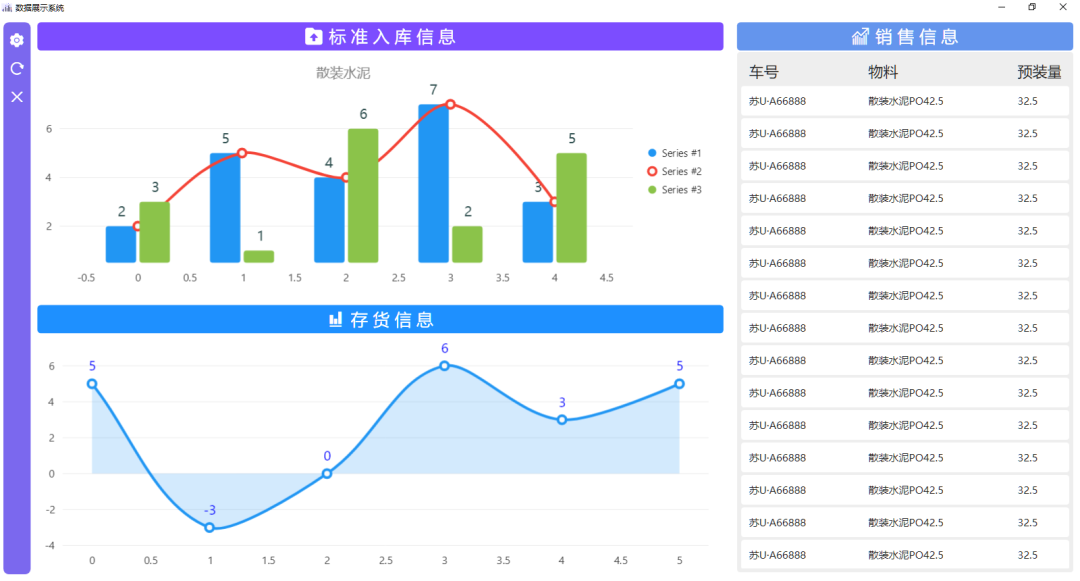Toggle Series #3 in the chart legend
This screenshot has height=581, width=1080.
(x=675, y=190)
